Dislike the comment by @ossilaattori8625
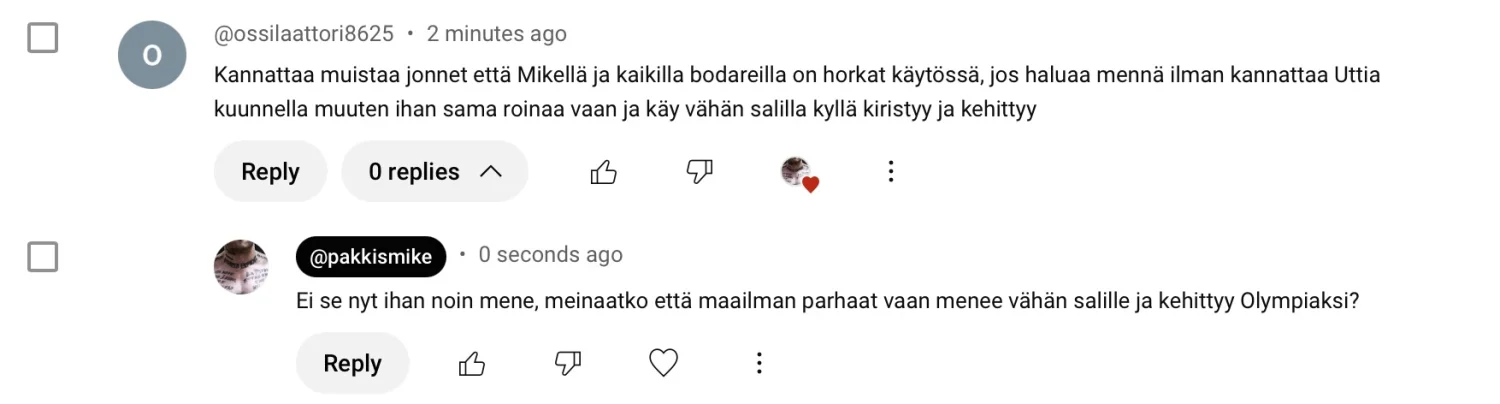This screenshot has width=1500, height=404. click(x=699, y=172)
